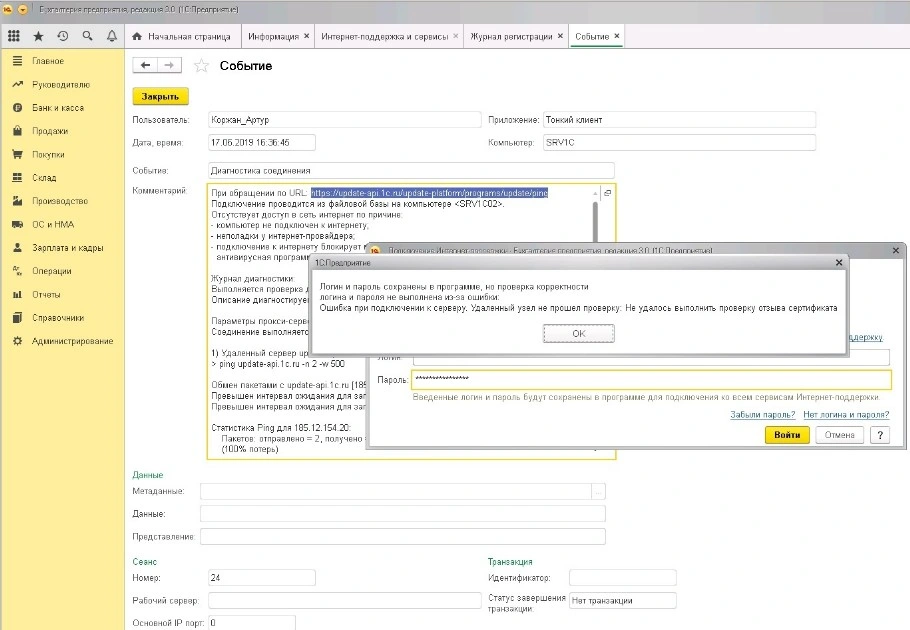The height and width of the screenshot is (630, 910).
Task: Go back with the left arrow button
Action: [x=146, y=65]
